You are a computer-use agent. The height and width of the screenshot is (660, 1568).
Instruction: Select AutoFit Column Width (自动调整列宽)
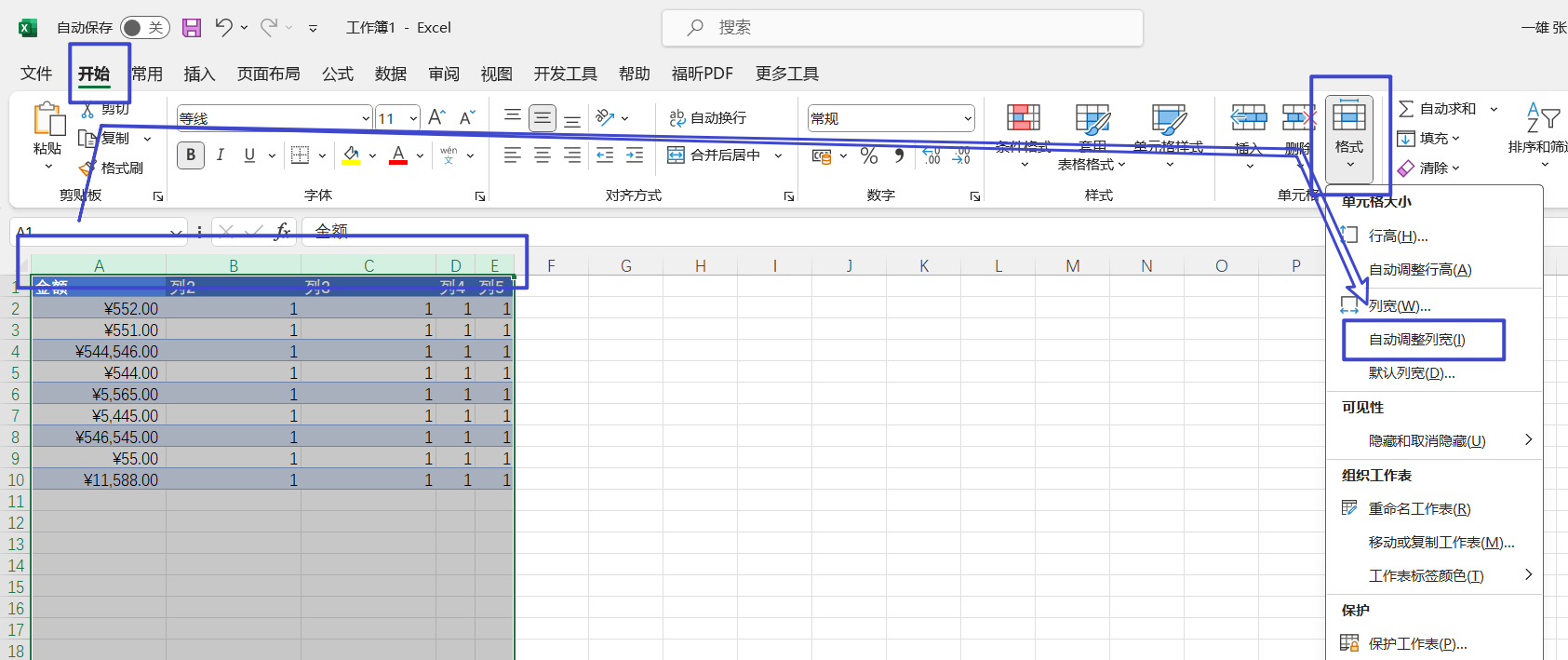tap(1416, 340)
